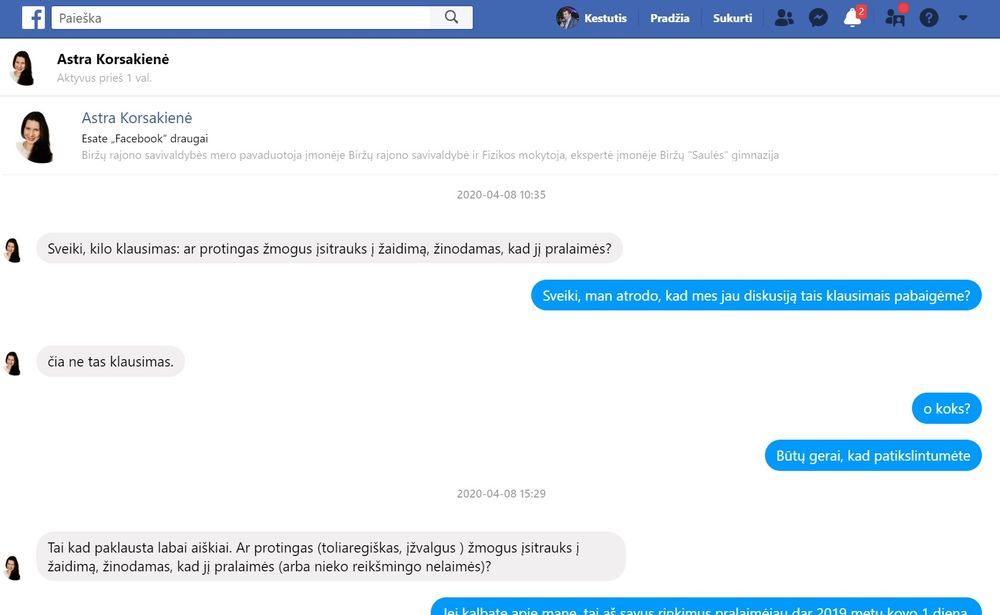Click the "Būtų gerai, kad patikslintumėte" message
The width and height of the screenshot is (1000, 615).
[x=873, y=455]
